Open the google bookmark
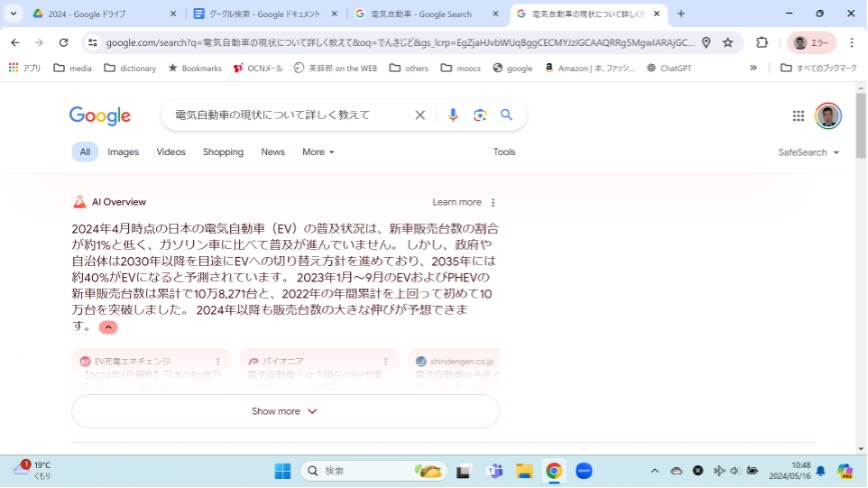Image resolution: width=868 pixels, height=488 pixels. click(x=513, y=68)
